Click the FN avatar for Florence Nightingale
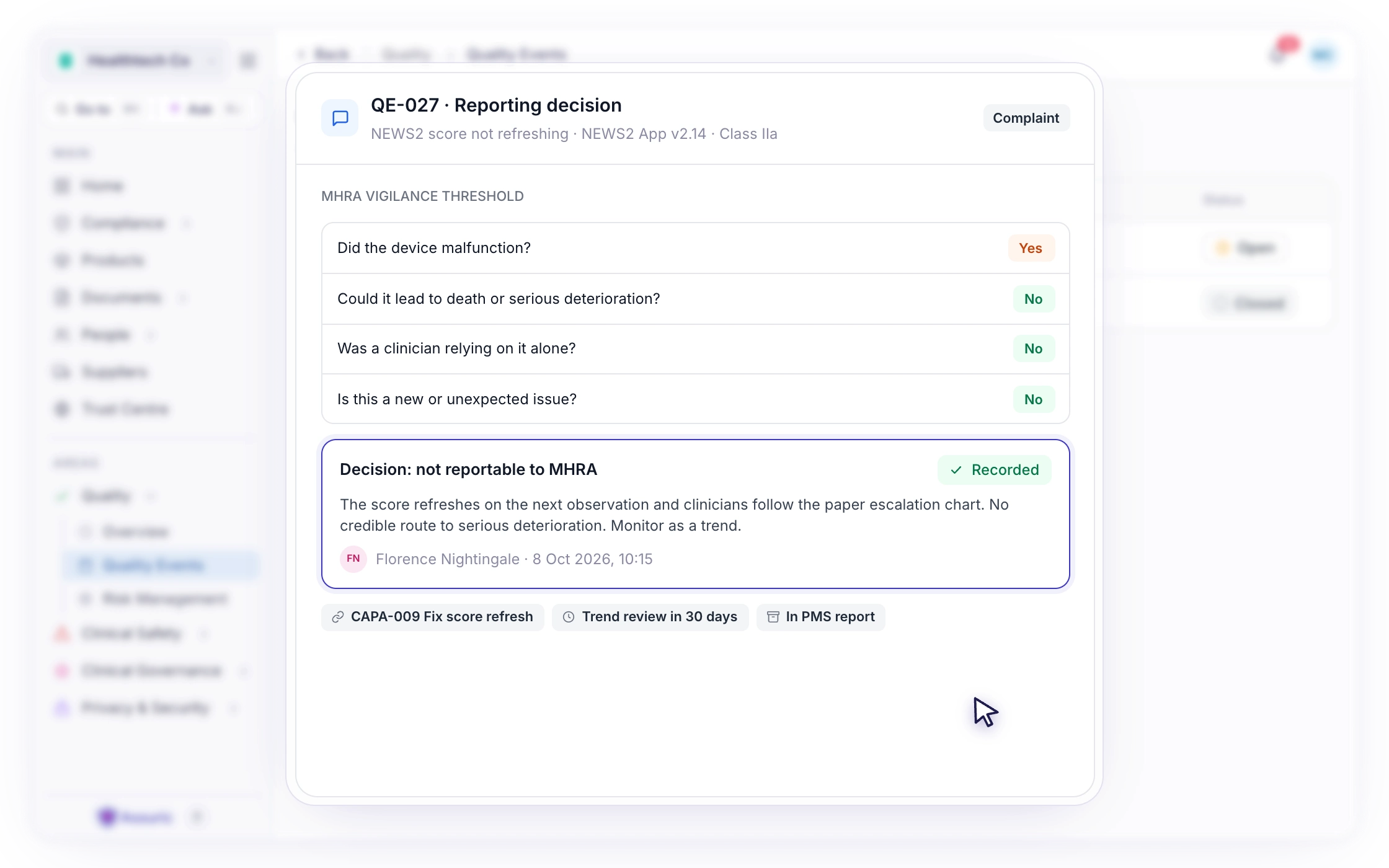 tap(353, 559)
